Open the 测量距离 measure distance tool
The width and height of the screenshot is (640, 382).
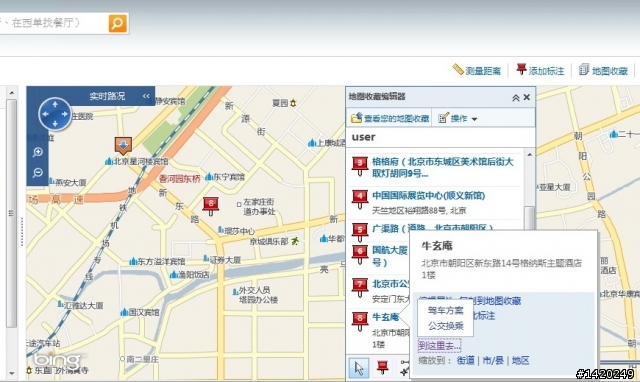[x=477, y=70]
